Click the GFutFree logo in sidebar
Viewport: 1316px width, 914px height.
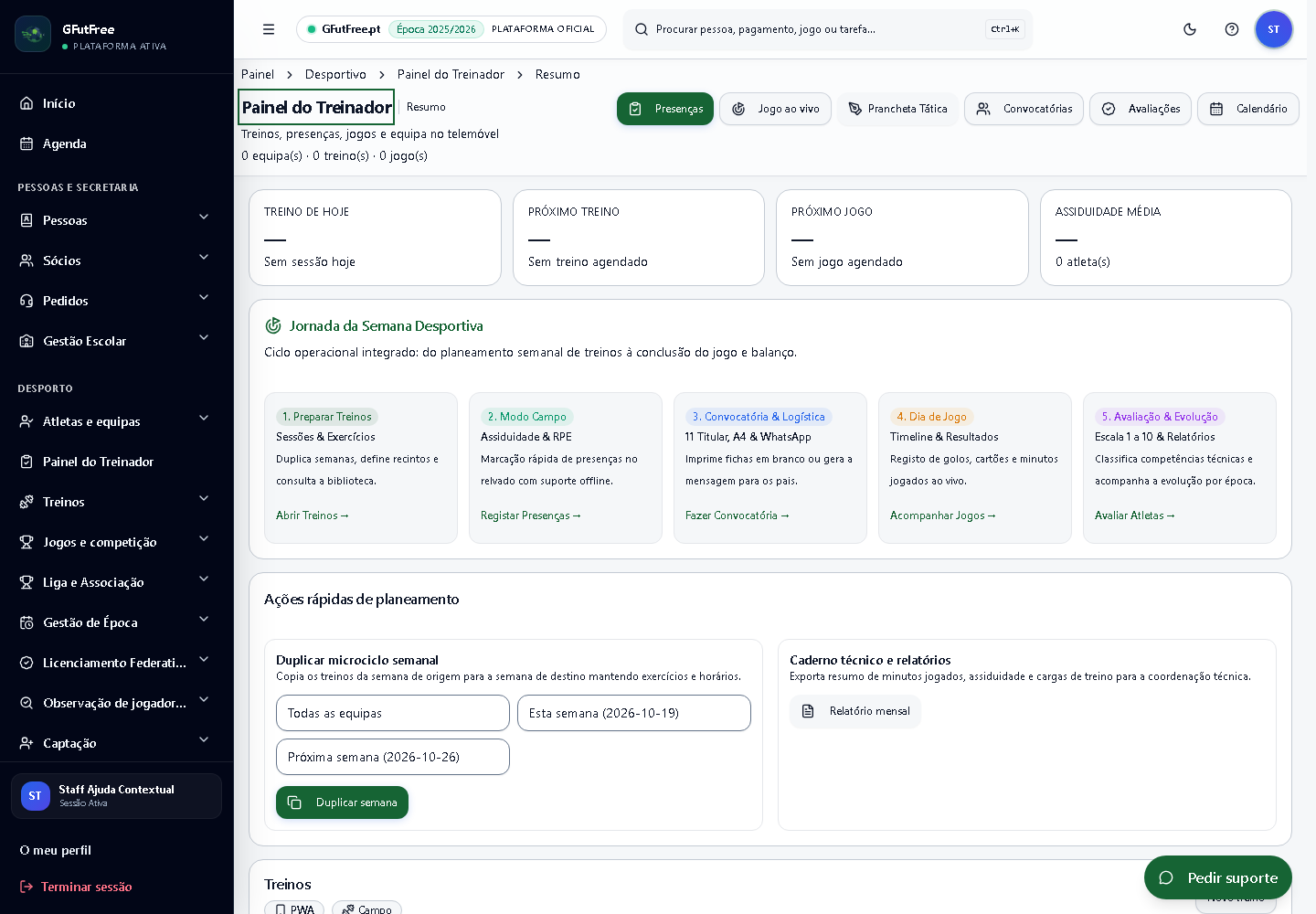33,34
